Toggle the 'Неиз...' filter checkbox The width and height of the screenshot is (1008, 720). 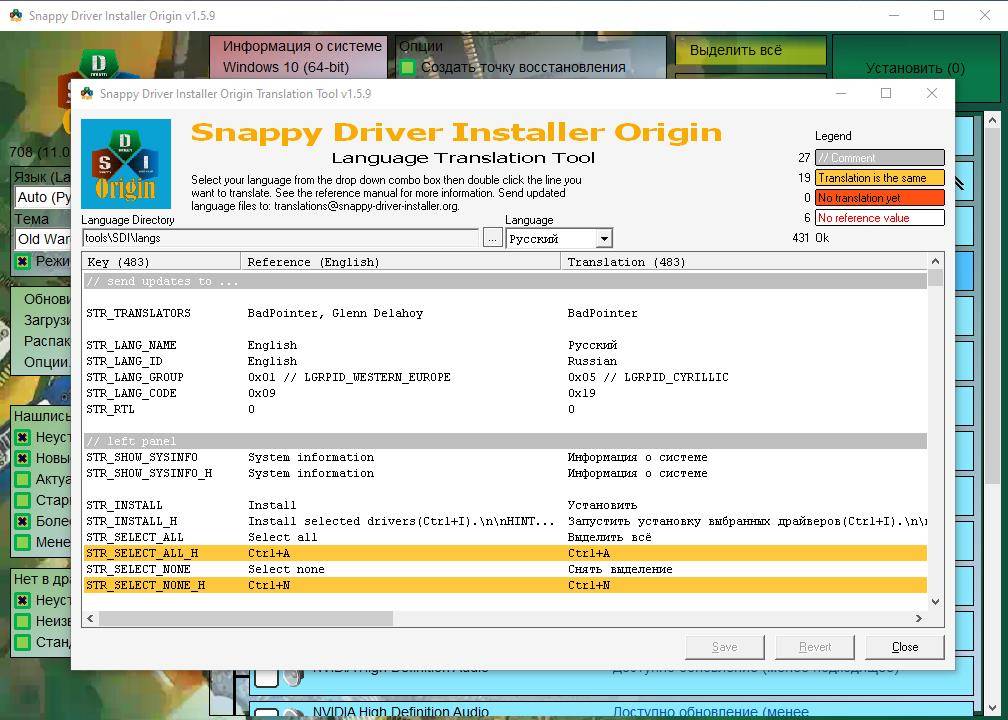(22, 622)
